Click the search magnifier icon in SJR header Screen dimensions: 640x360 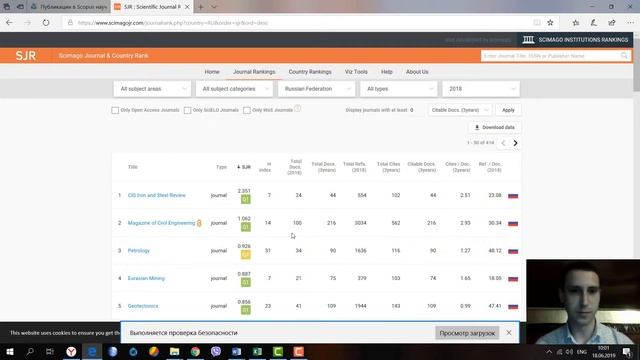tap(624, 56)
